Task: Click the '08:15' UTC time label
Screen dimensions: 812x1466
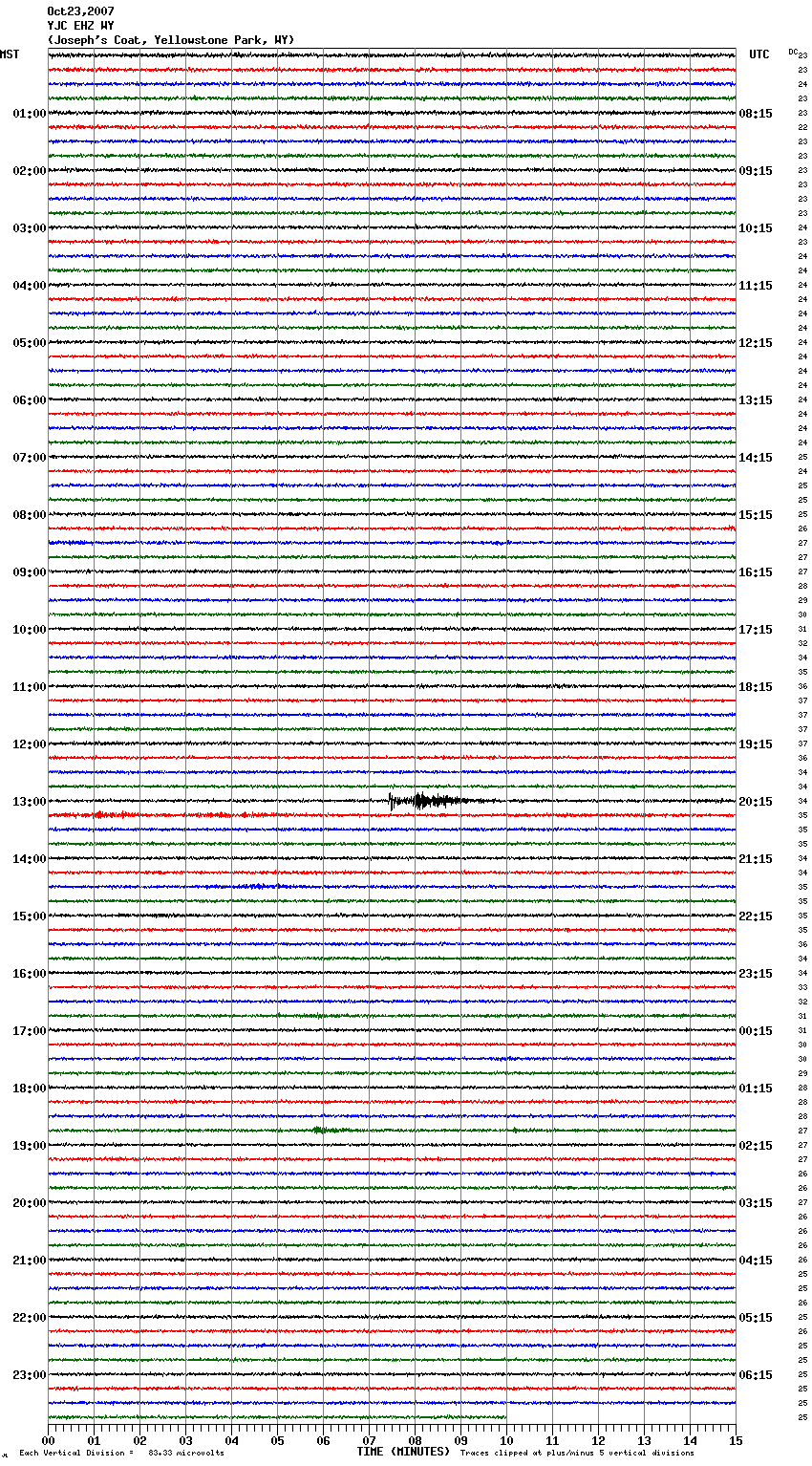Action: coord(756,114)
